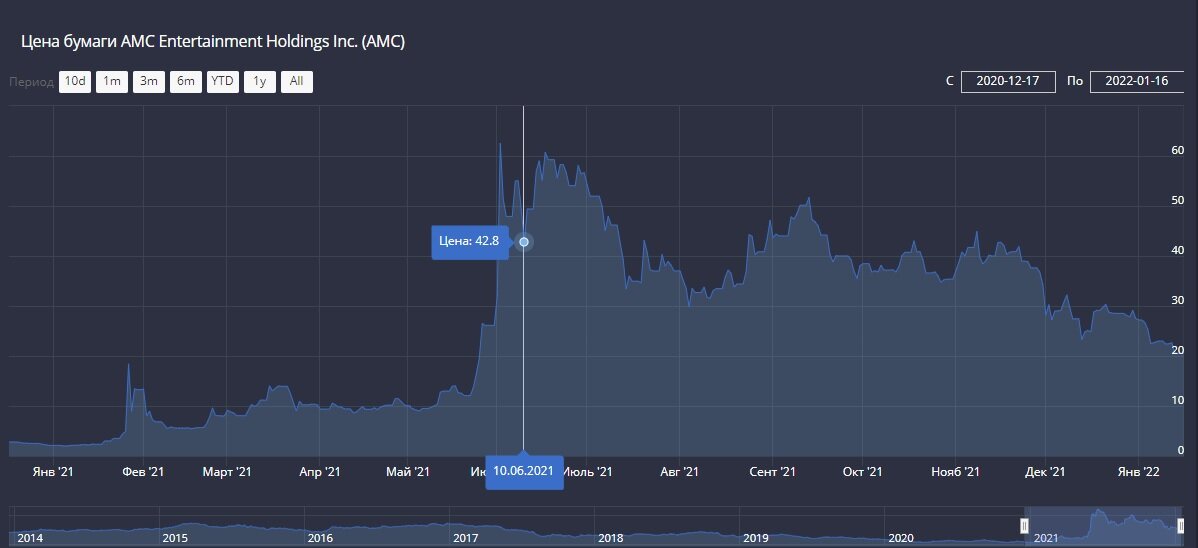Screen dimensions: 1198x548
Task: Click the 'Окт '21' axis label
Action: coord(863,472)
